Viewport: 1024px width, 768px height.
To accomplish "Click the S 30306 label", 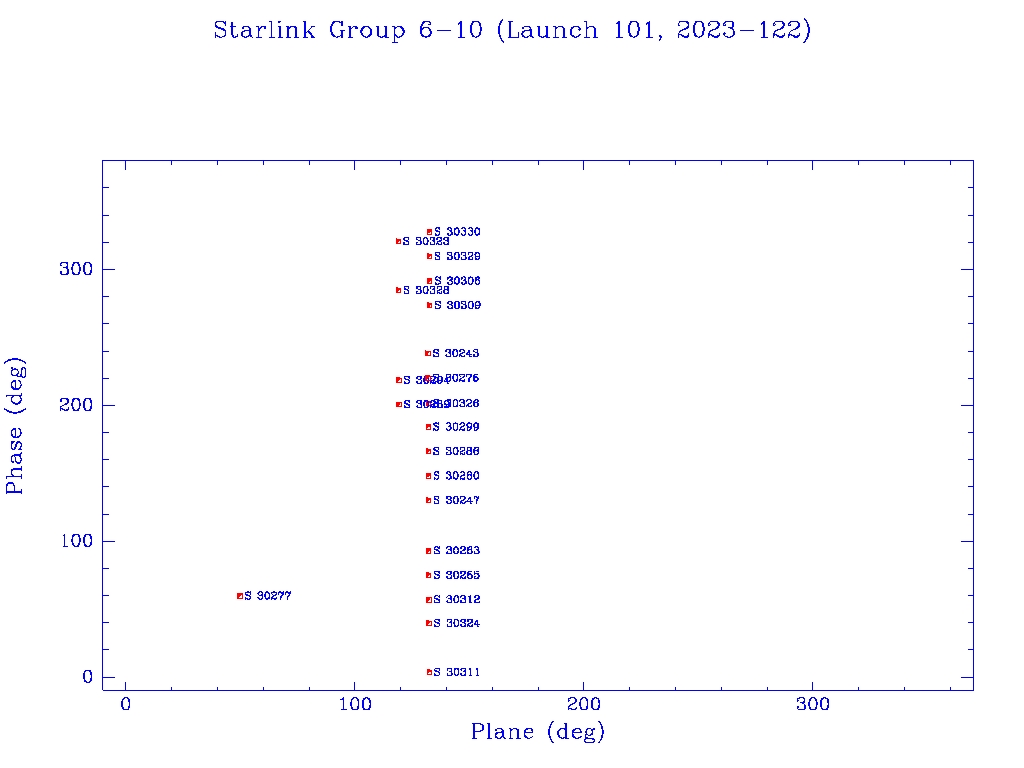I will click(x=457, y=281).
